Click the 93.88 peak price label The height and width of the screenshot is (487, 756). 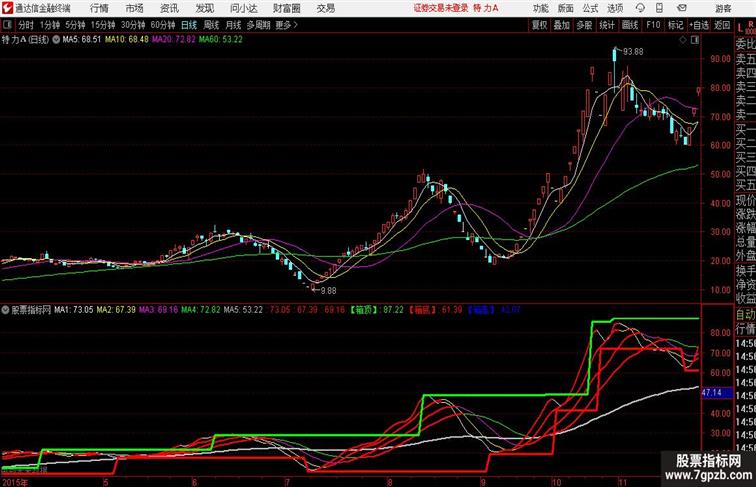point(633,52)
